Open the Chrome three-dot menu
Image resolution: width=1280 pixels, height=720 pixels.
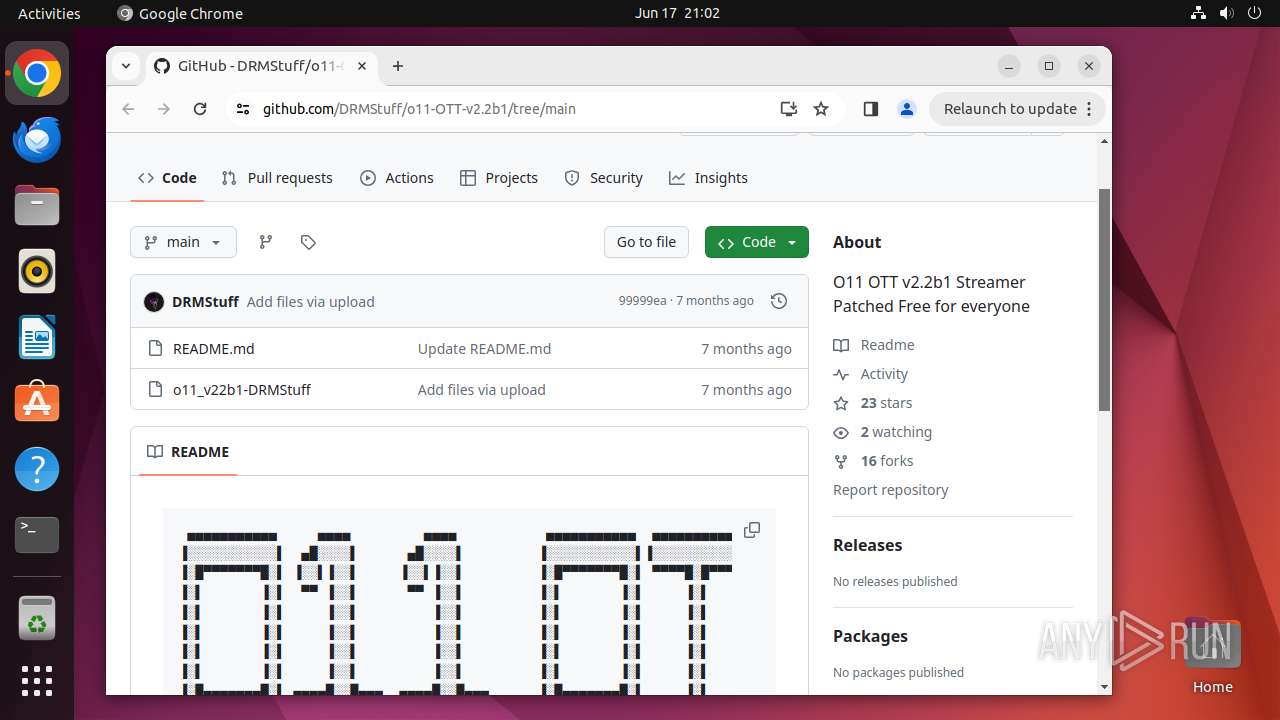tap(1090, 109)
